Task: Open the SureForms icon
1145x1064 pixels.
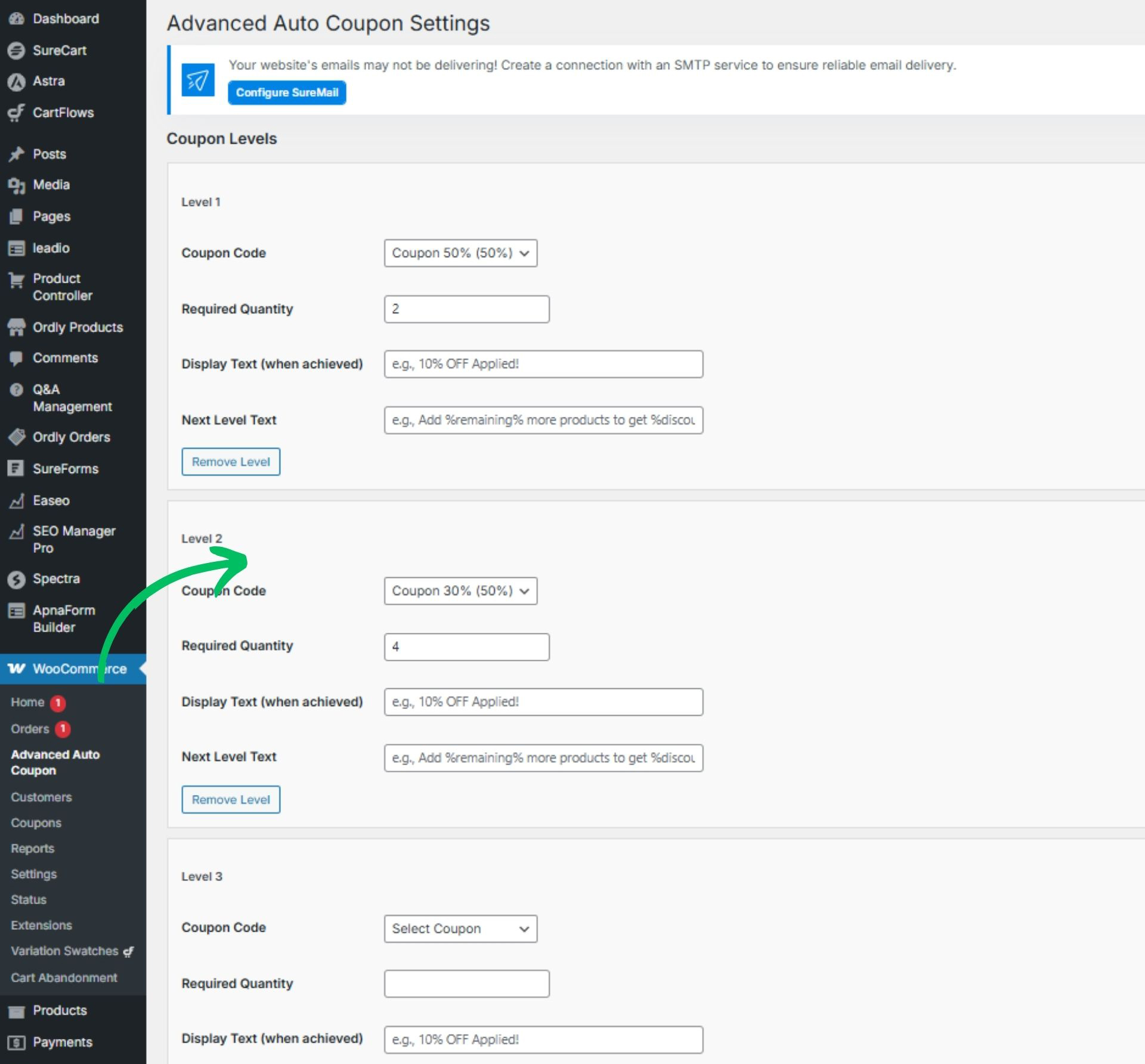Action: 17,469
